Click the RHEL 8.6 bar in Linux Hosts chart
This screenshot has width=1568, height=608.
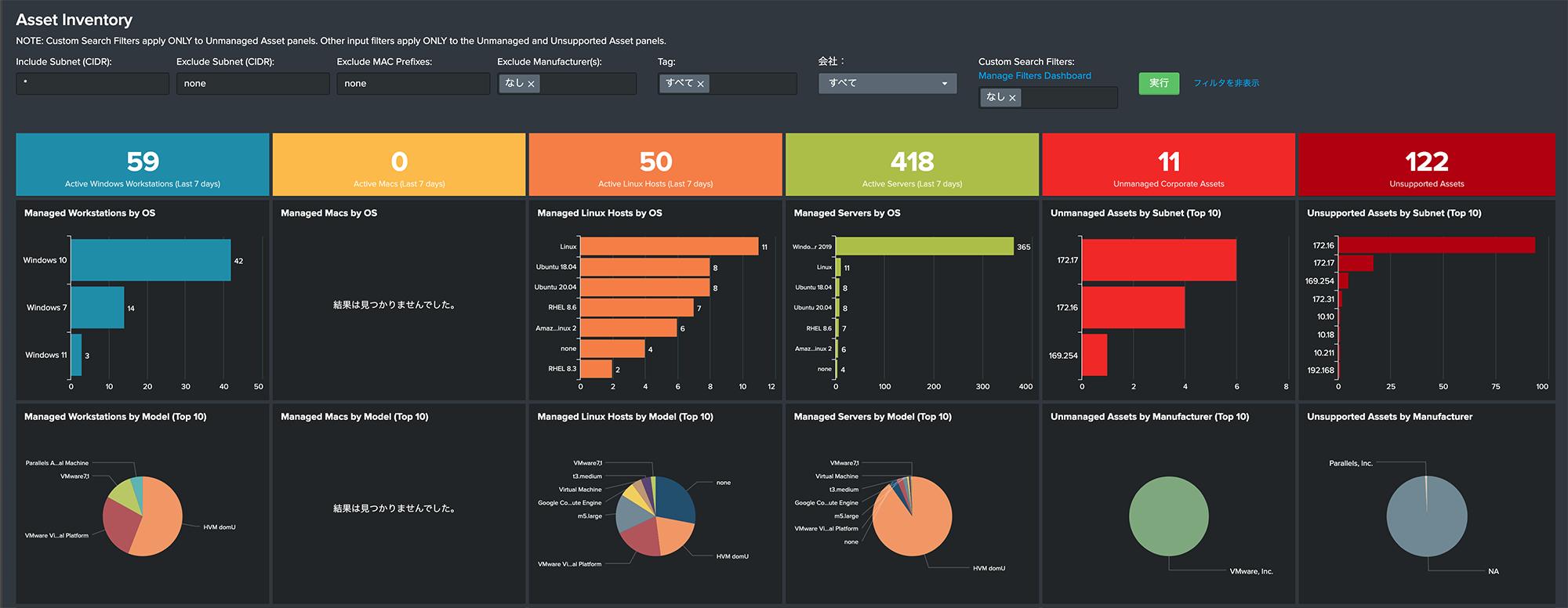pyautogui.click(x=637, y=308)
